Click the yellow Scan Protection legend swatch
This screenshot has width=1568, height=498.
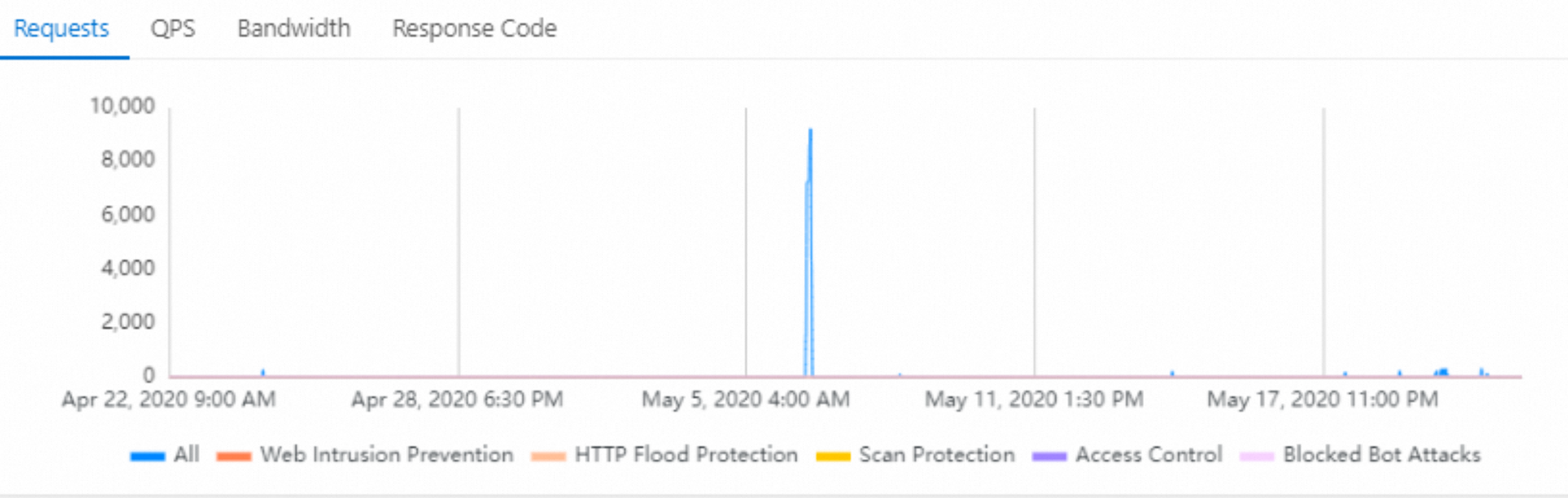click(x=833, y=456)
